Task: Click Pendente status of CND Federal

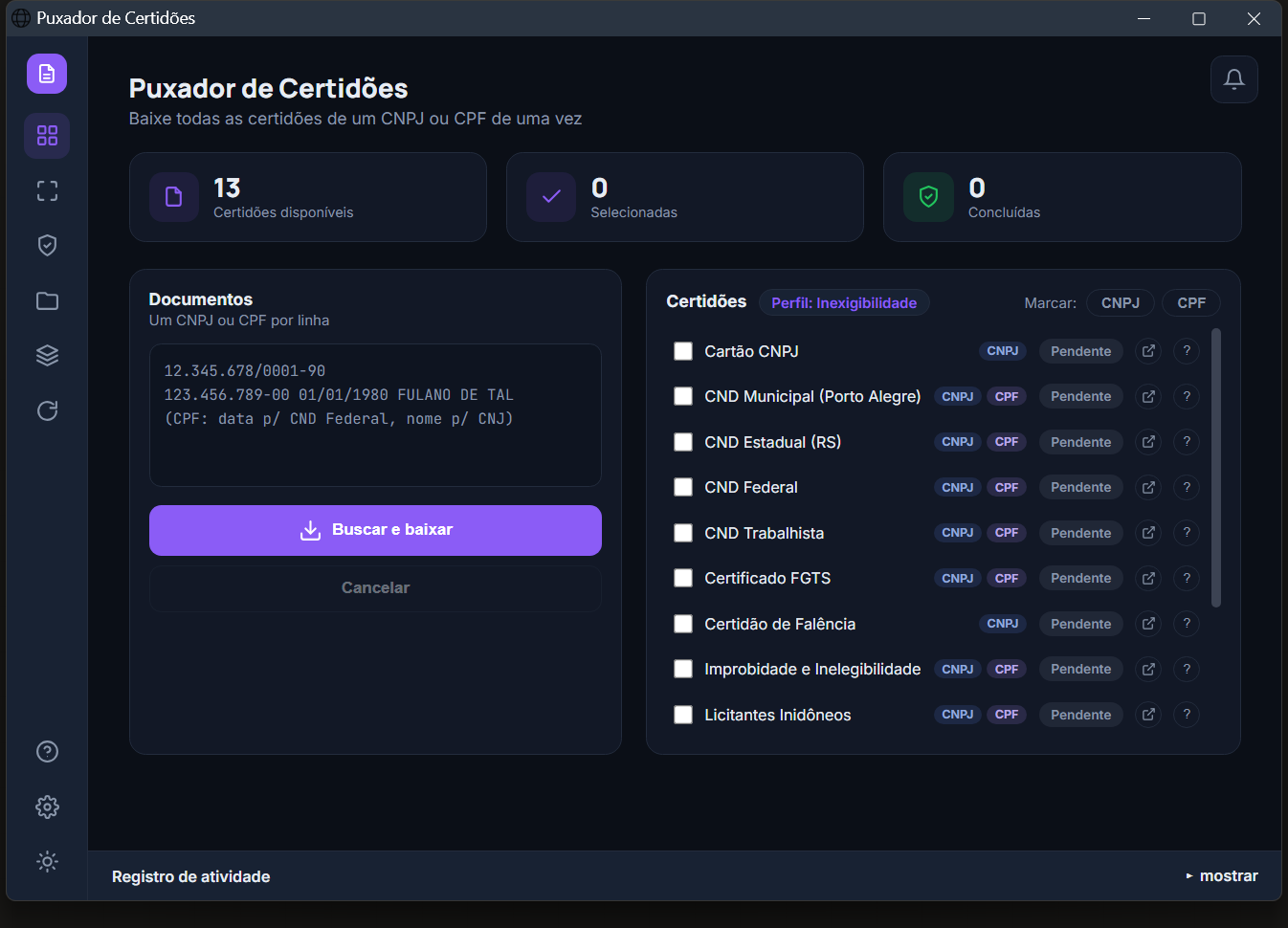Action: click(x=1080, y=487)
